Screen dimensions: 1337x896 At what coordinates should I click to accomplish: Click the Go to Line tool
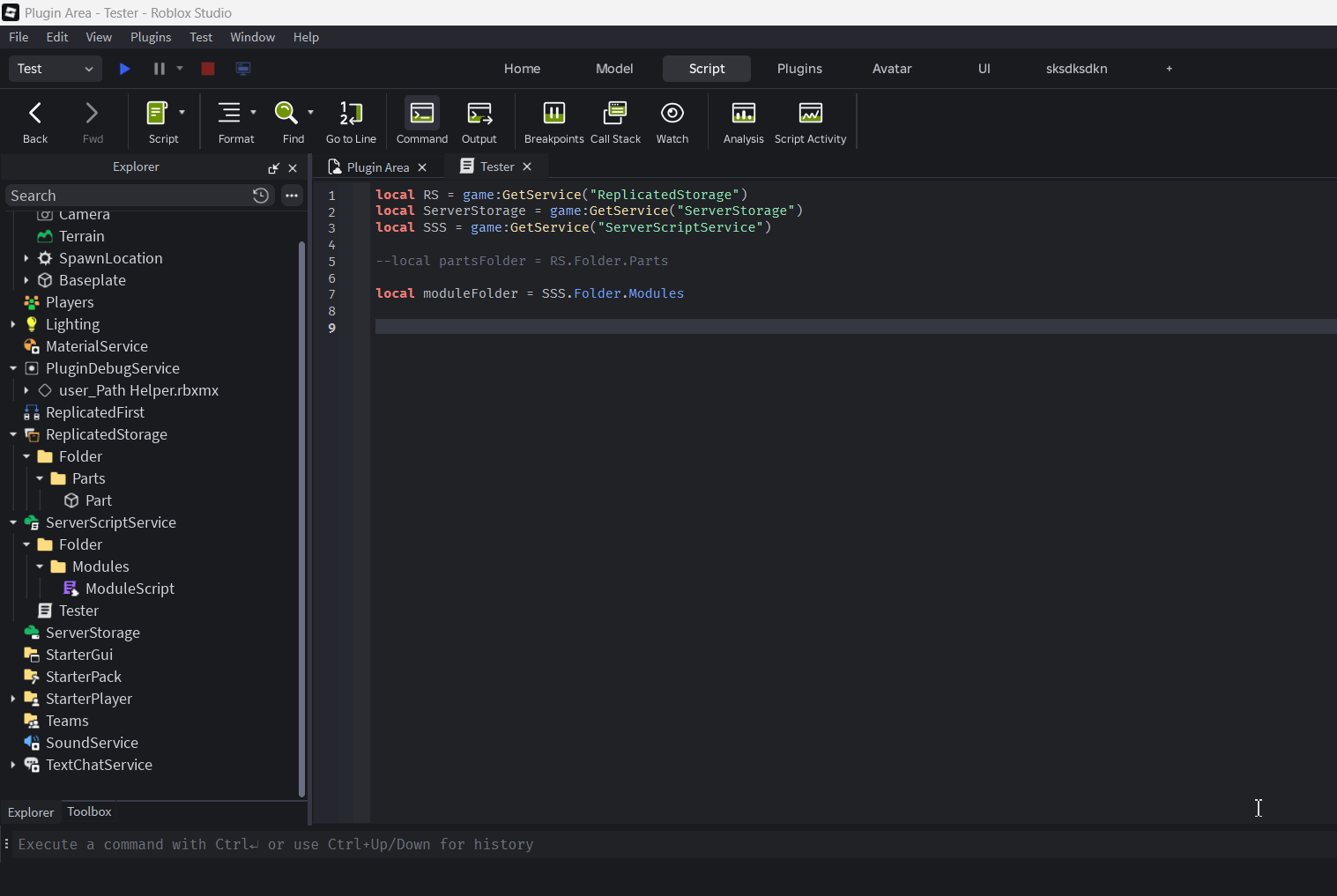[x=351, y=121]
